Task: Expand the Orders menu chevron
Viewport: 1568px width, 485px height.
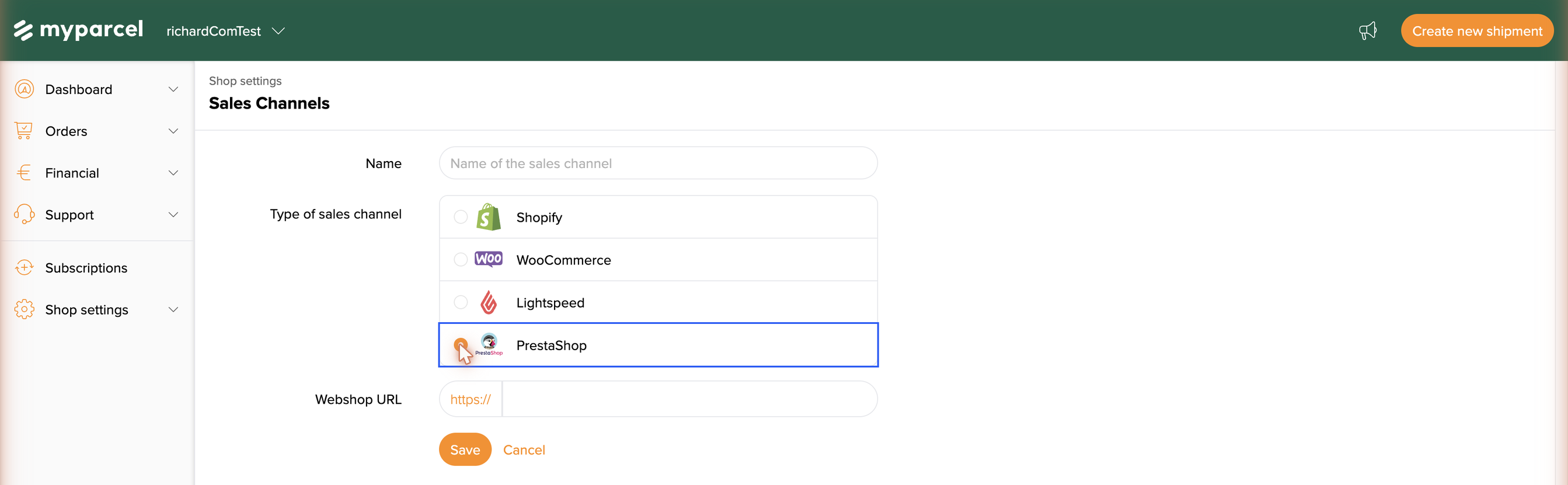Action: 173,131
